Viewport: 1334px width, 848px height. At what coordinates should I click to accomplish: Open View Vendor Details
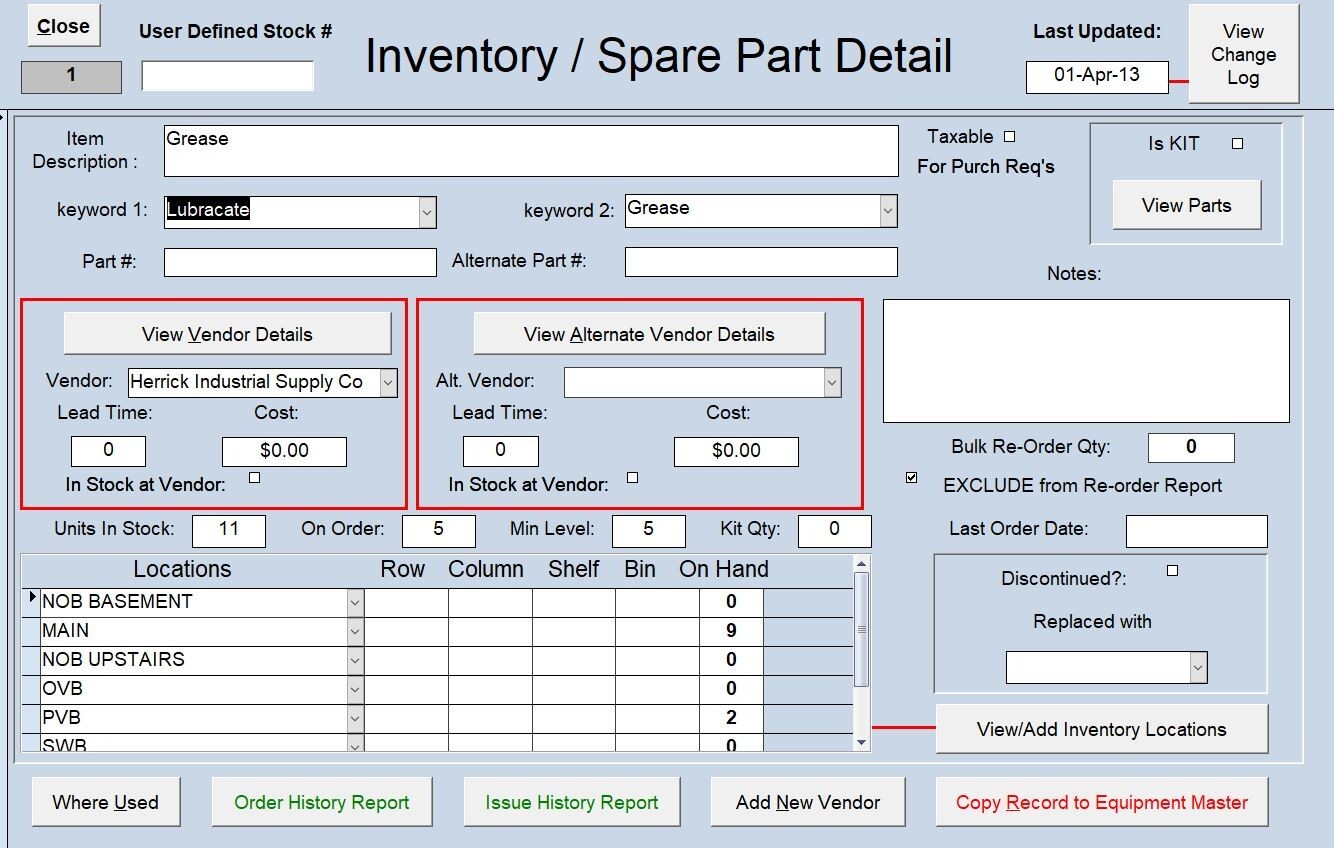[x=227, y=333]
